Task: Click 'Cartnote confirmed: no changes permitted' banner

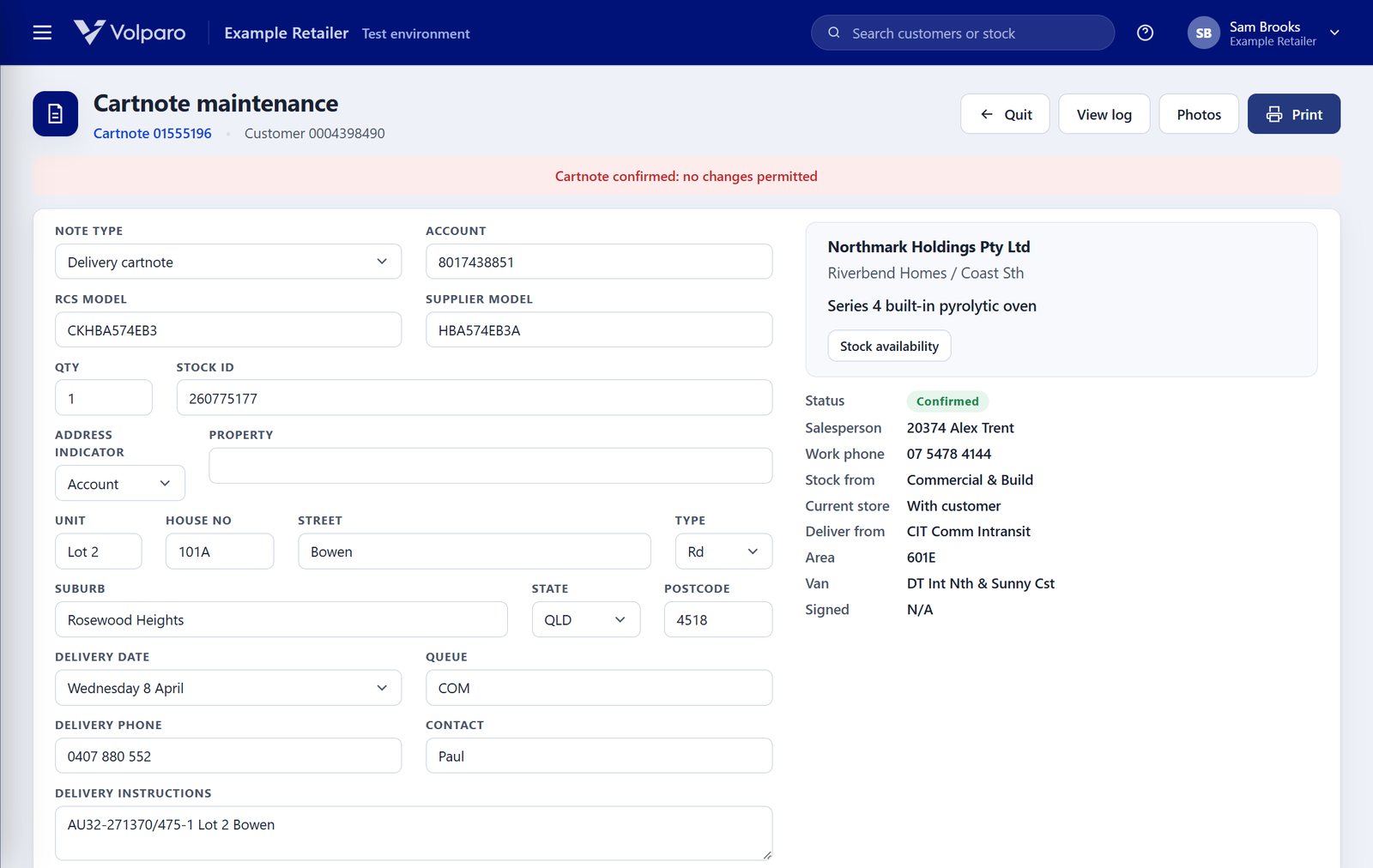Action: [x=686, y=176]
